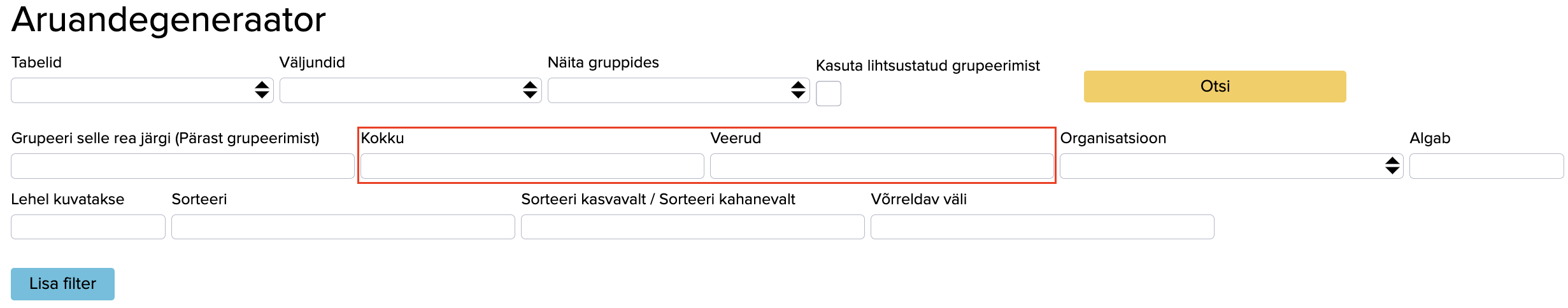Click the Organisatsioon up-down arrow icon

point(1392,166)
